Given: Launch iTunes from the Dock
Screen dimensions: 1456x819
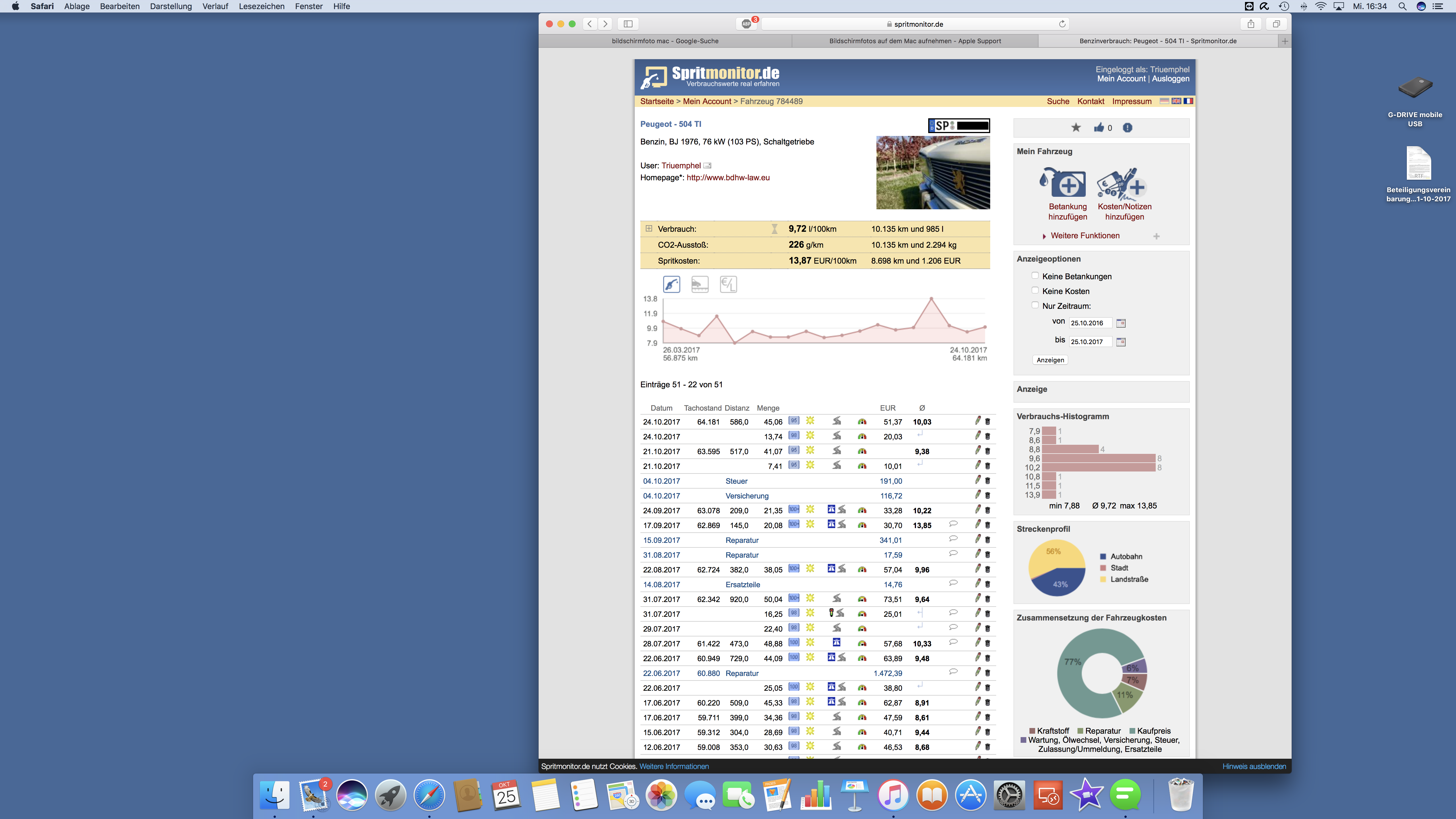Looking at the screenshot, I should click(x=893, y=795).
